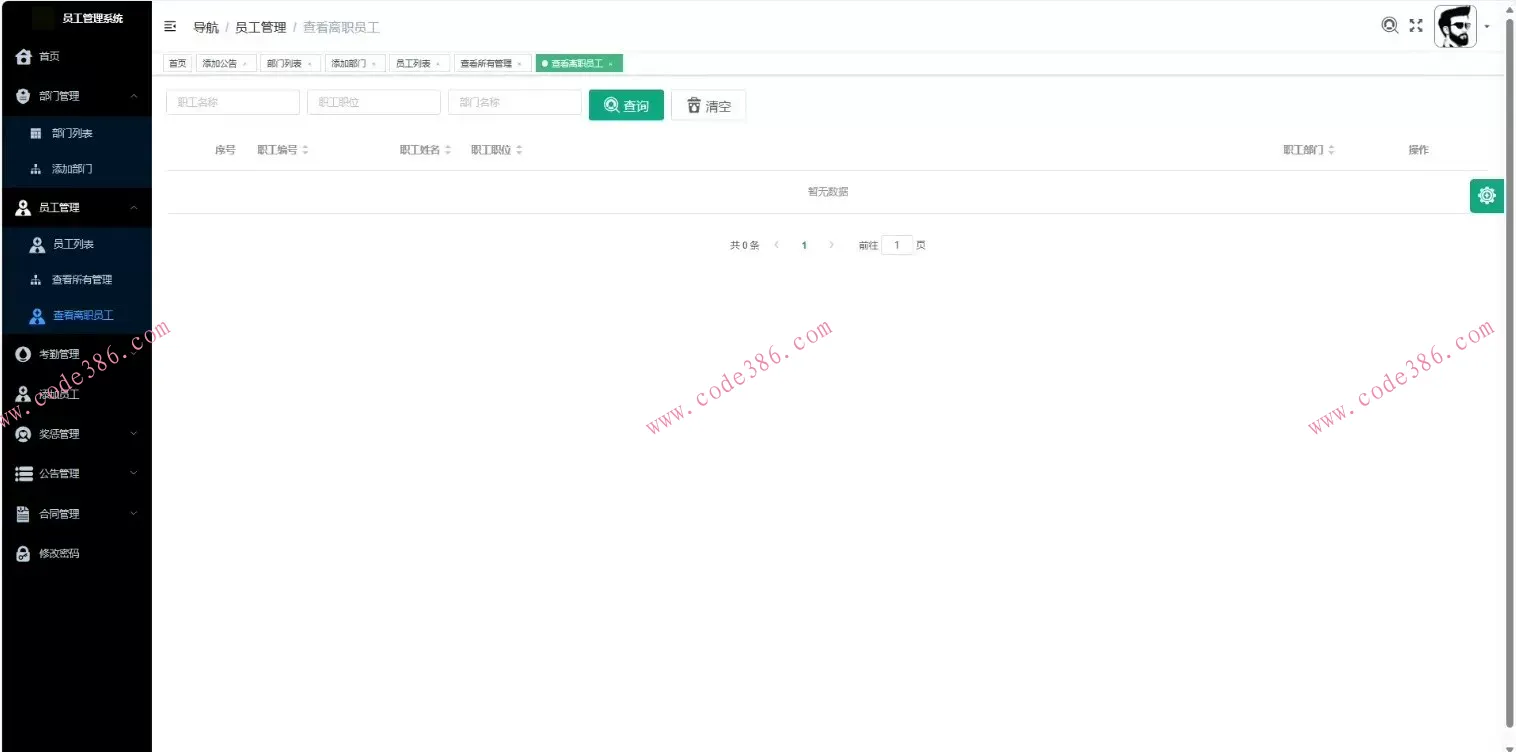Toggle sorting on the 职工编号 column
The height and width of the screenshot is (752, 1516).
[x=305, y=149]
